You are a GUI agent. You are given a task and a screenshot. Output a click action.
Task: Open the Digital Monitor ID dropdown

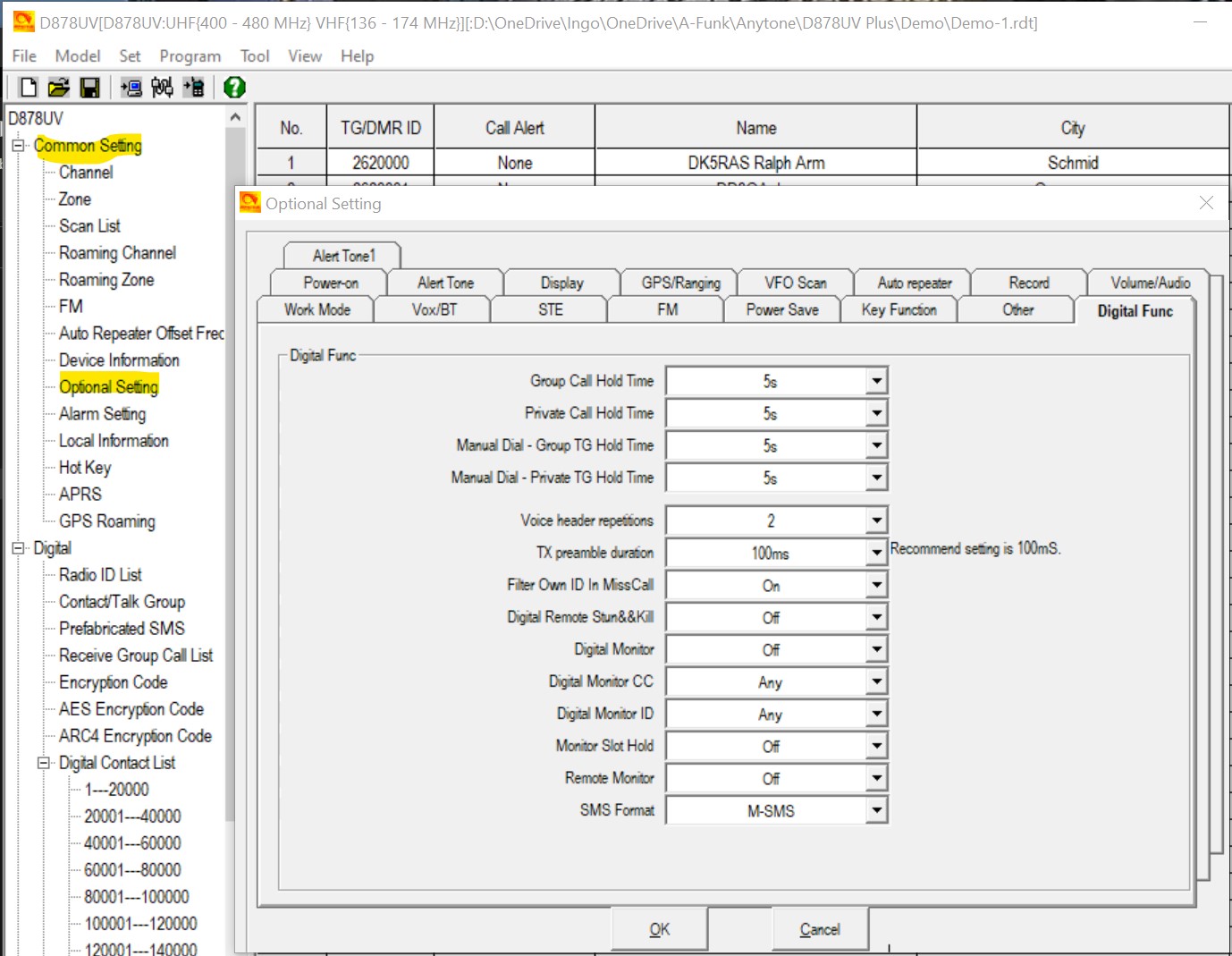click(x=877, y=714)
